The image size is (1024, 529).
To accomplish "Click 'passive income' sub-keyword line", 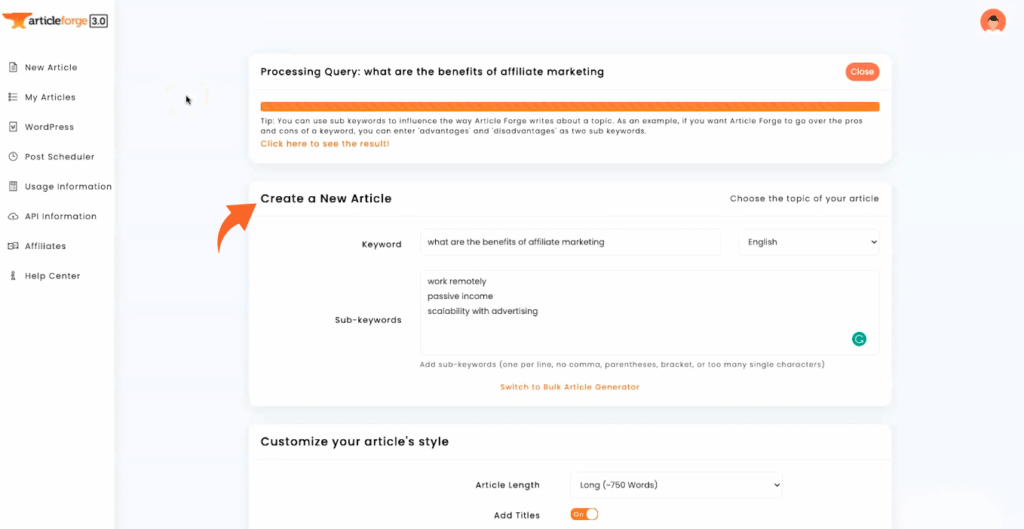I will point(460,297).
